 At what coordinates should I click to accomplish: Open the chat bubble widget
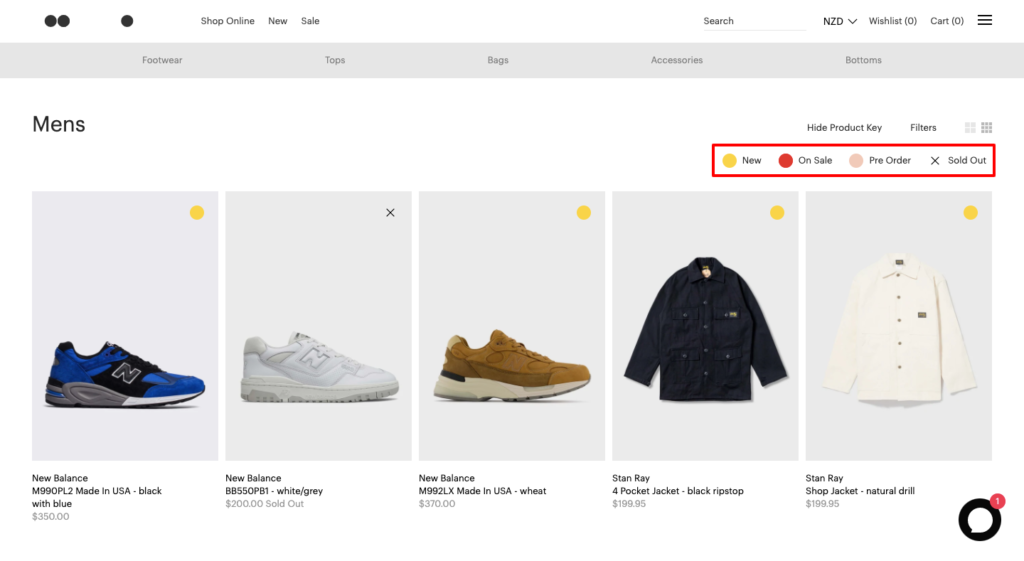point(980,519)
